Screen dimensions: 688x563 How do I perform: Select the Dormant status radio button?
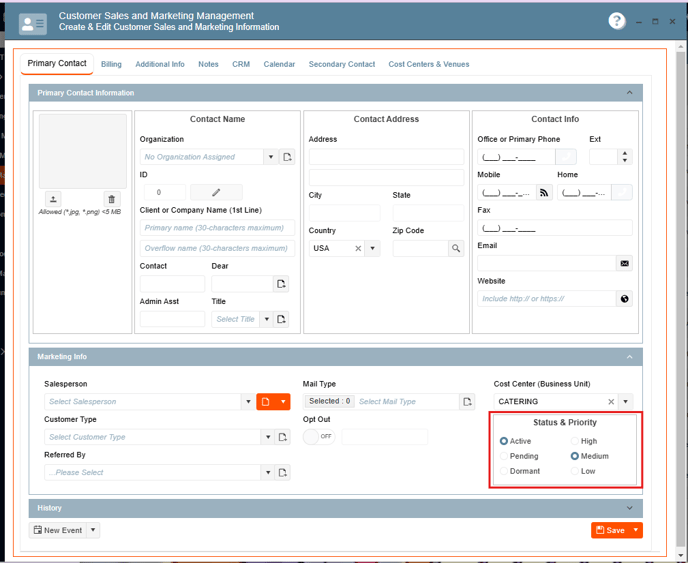(x=504, y=471)
